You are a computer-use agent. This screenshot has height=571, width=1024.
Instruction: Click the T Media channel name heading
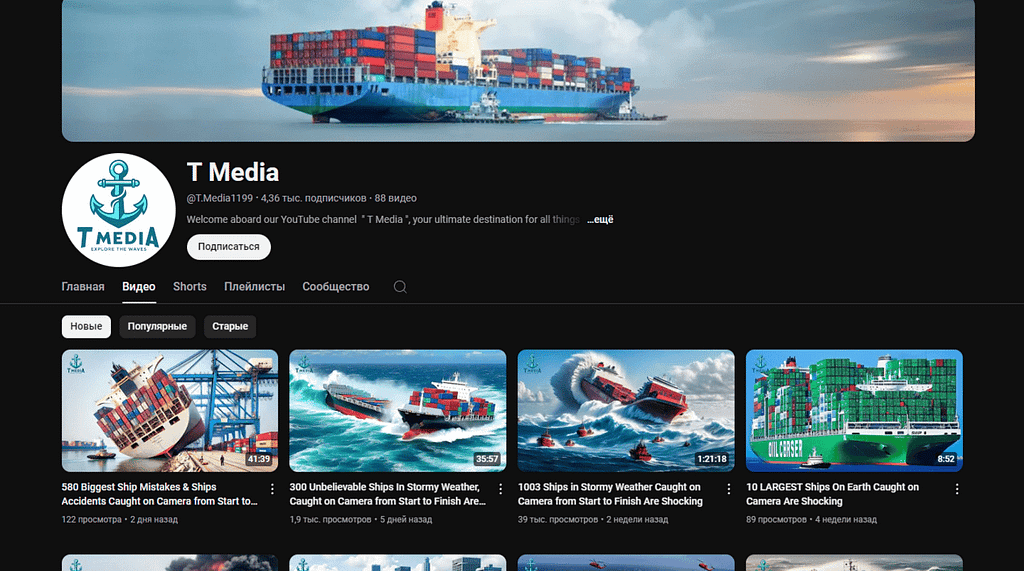(x=233, y=172)
